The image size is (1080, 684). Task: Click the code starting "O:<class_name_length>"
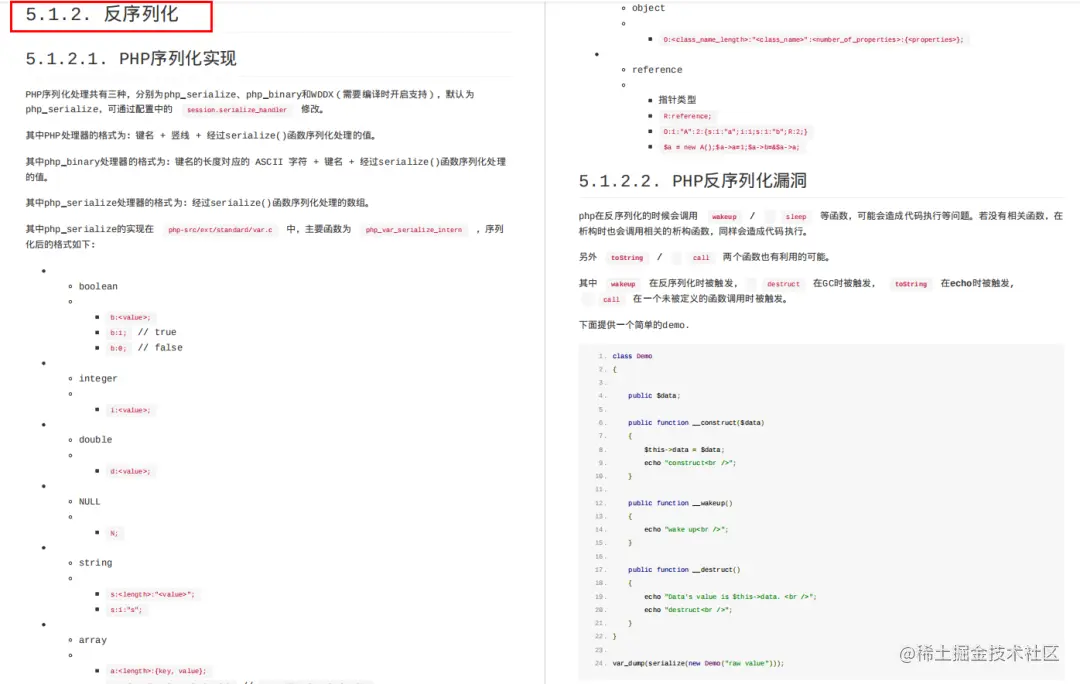(813, 39)
